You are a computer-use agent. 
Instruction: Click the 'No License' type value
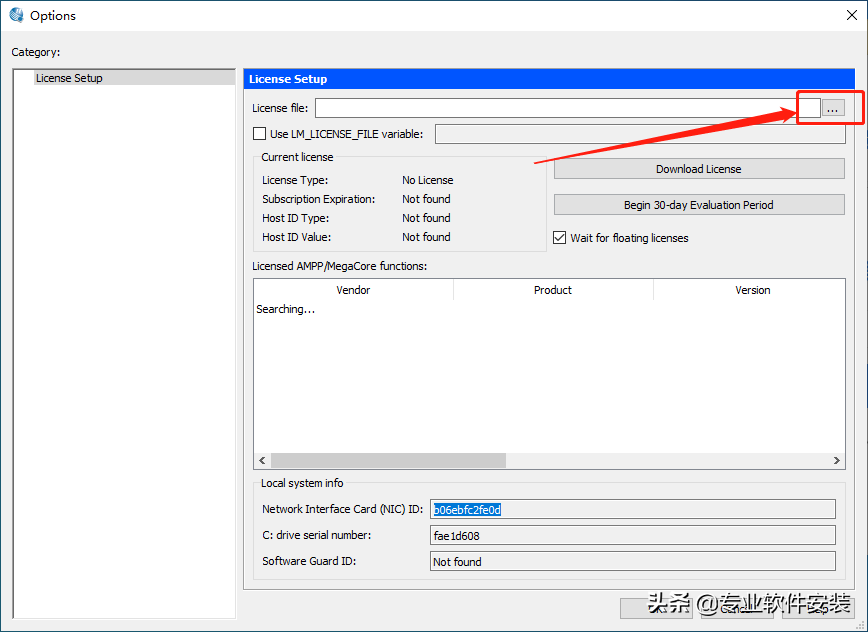(427, 180)
